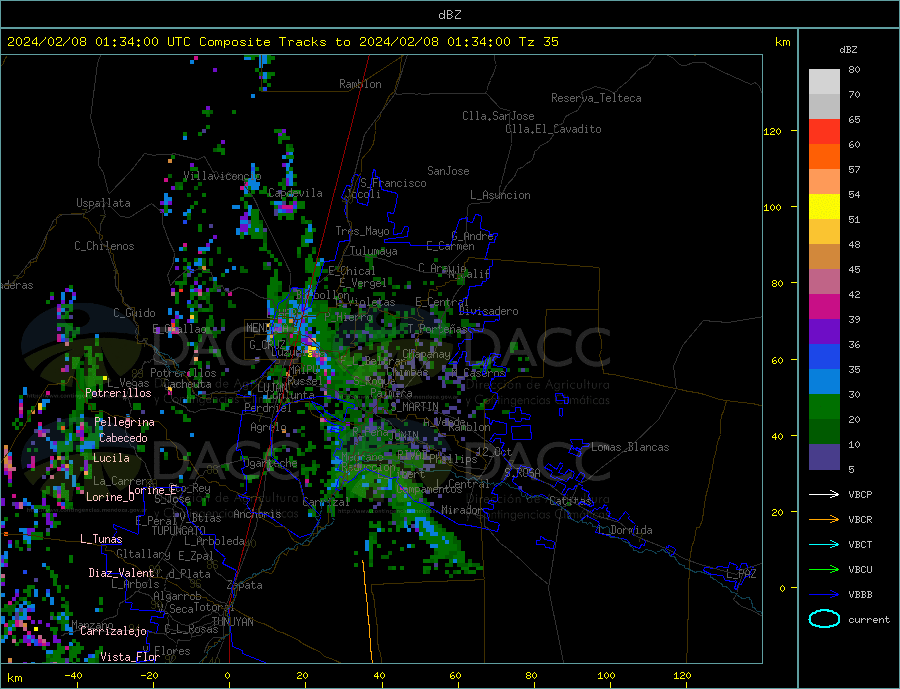Click the C_Guido map label
This screenshot has width=900, height=689.
134,313
